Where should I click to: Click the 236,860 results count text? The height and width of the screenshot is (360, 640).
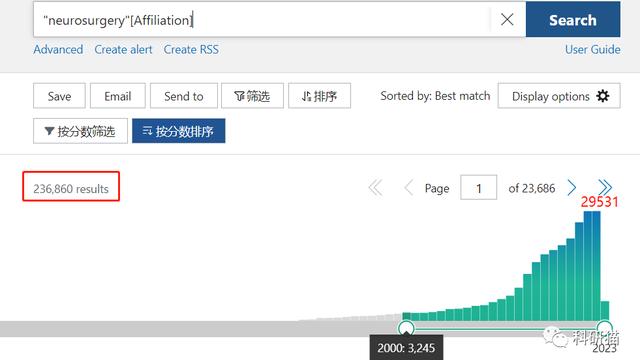click(71, 189)
